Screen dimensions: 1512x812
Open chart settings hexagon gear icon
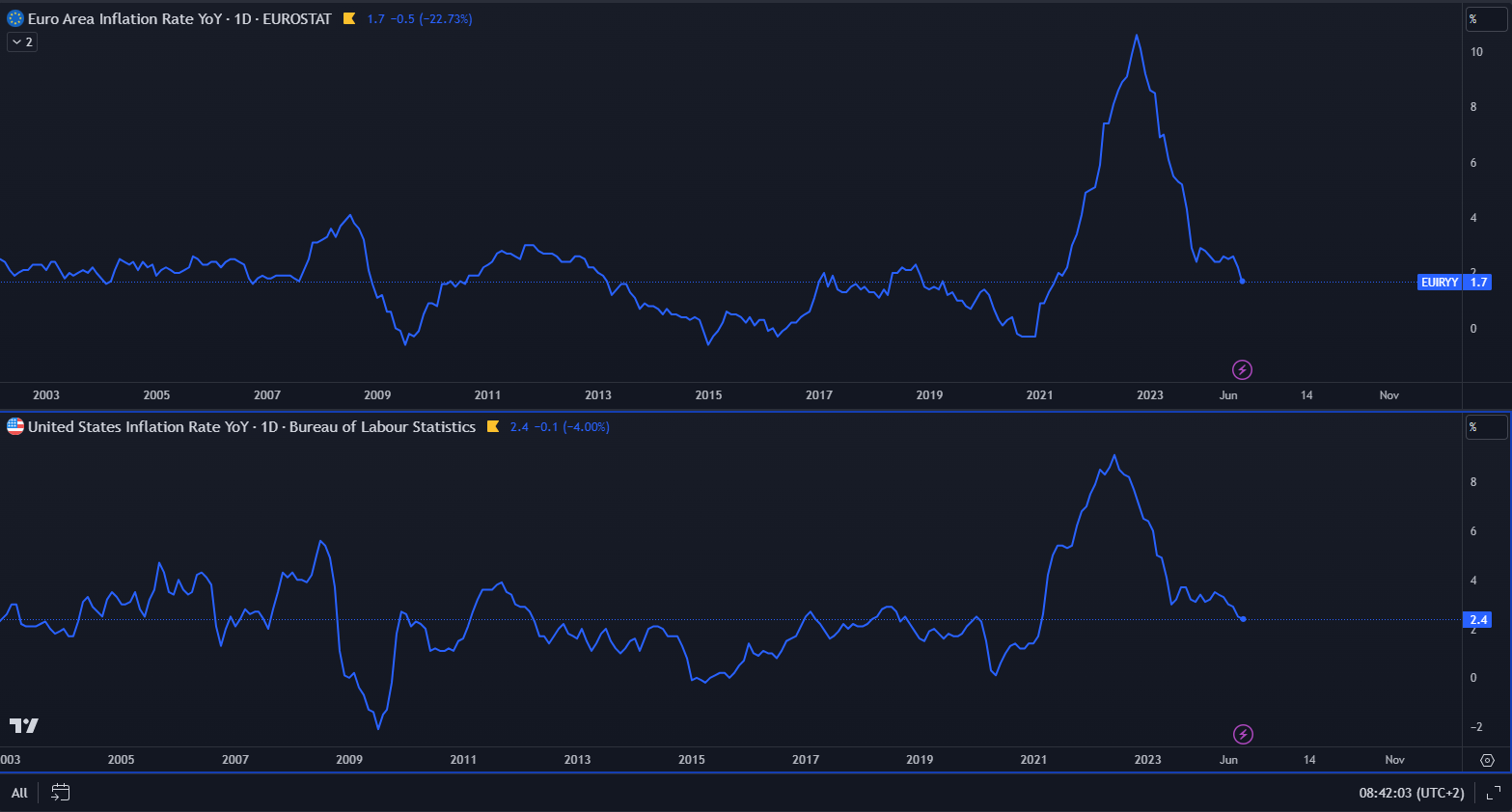[1487, 760]
